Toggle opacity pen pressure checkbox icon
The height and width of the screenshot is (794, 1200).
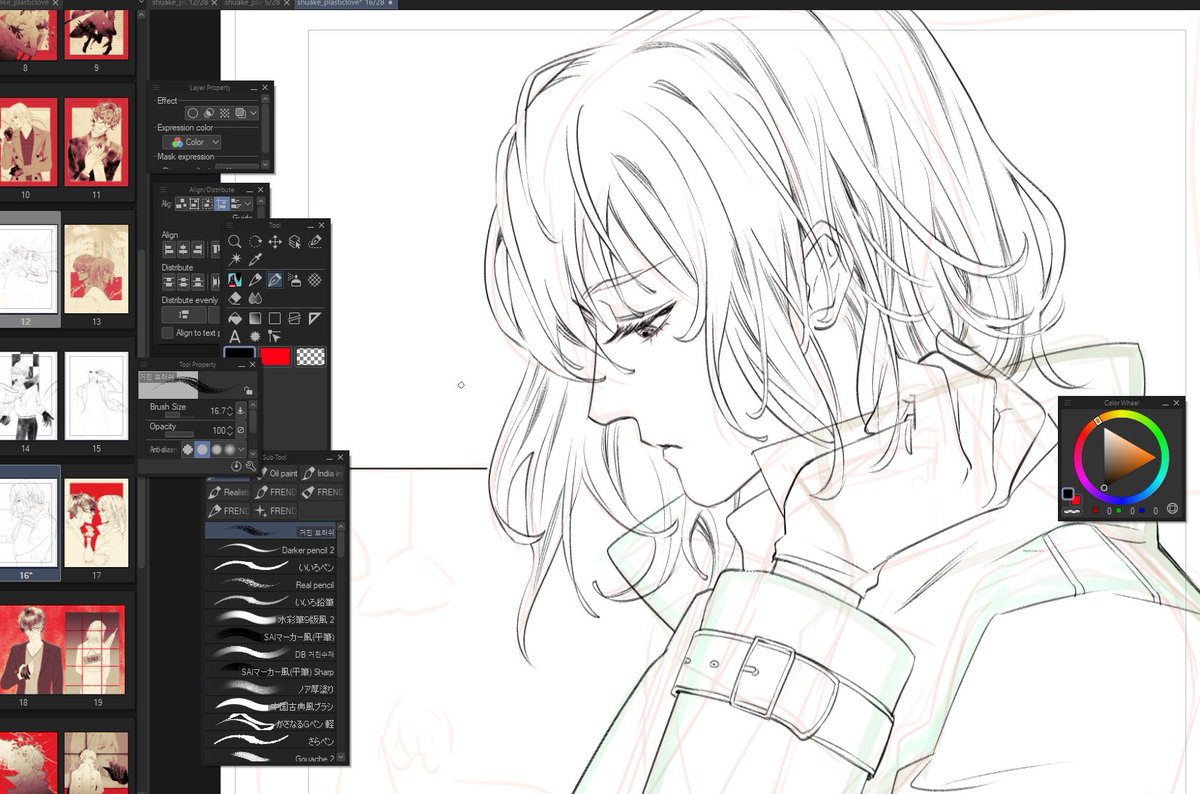241,430
